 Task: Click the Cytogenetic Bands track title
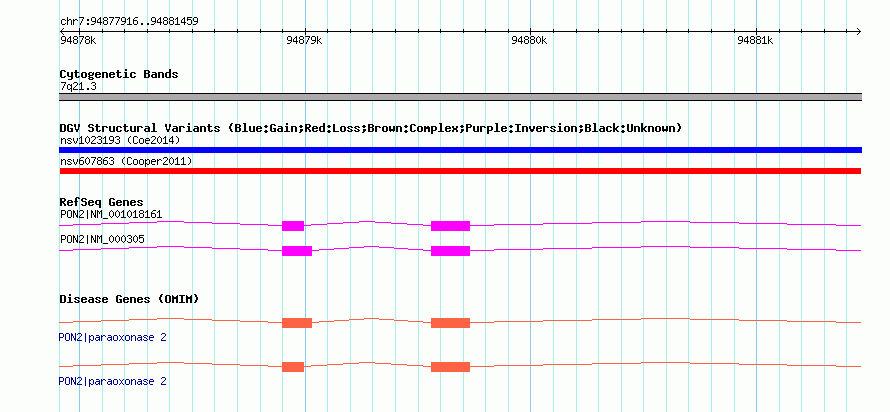click(119, 74)
